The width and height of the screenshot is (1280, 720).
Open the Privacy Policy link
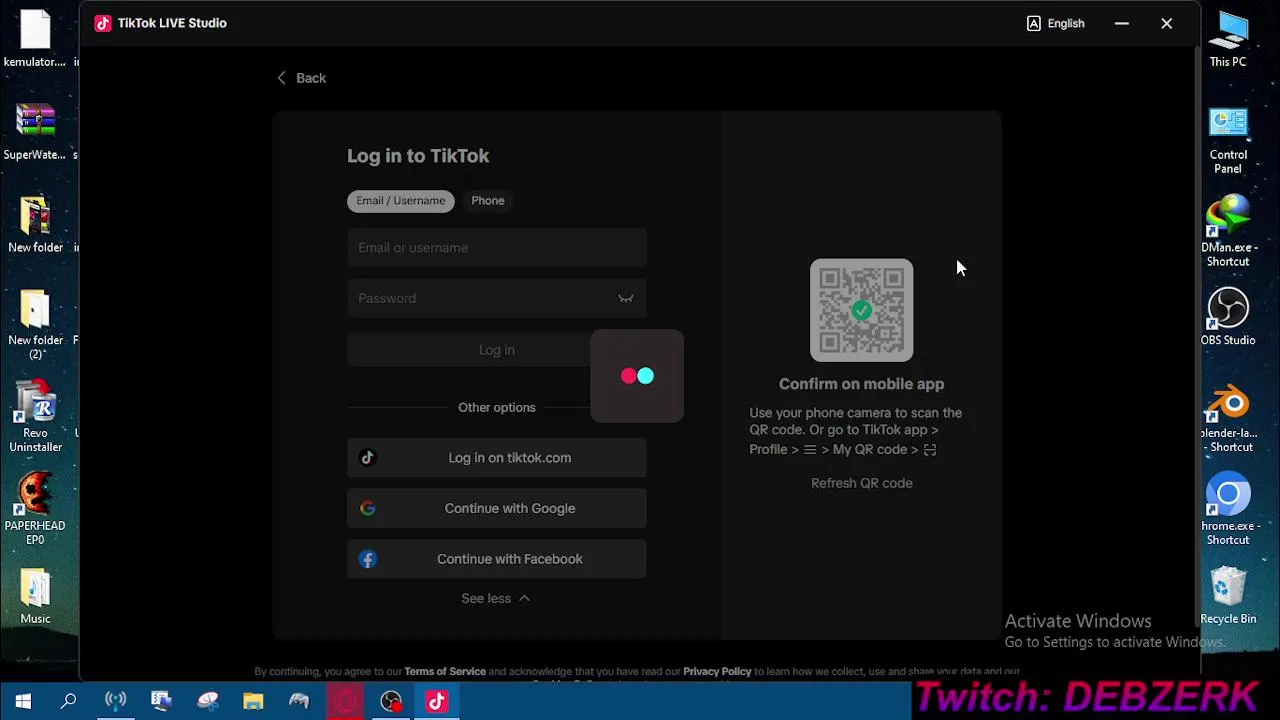click(717, 671)
